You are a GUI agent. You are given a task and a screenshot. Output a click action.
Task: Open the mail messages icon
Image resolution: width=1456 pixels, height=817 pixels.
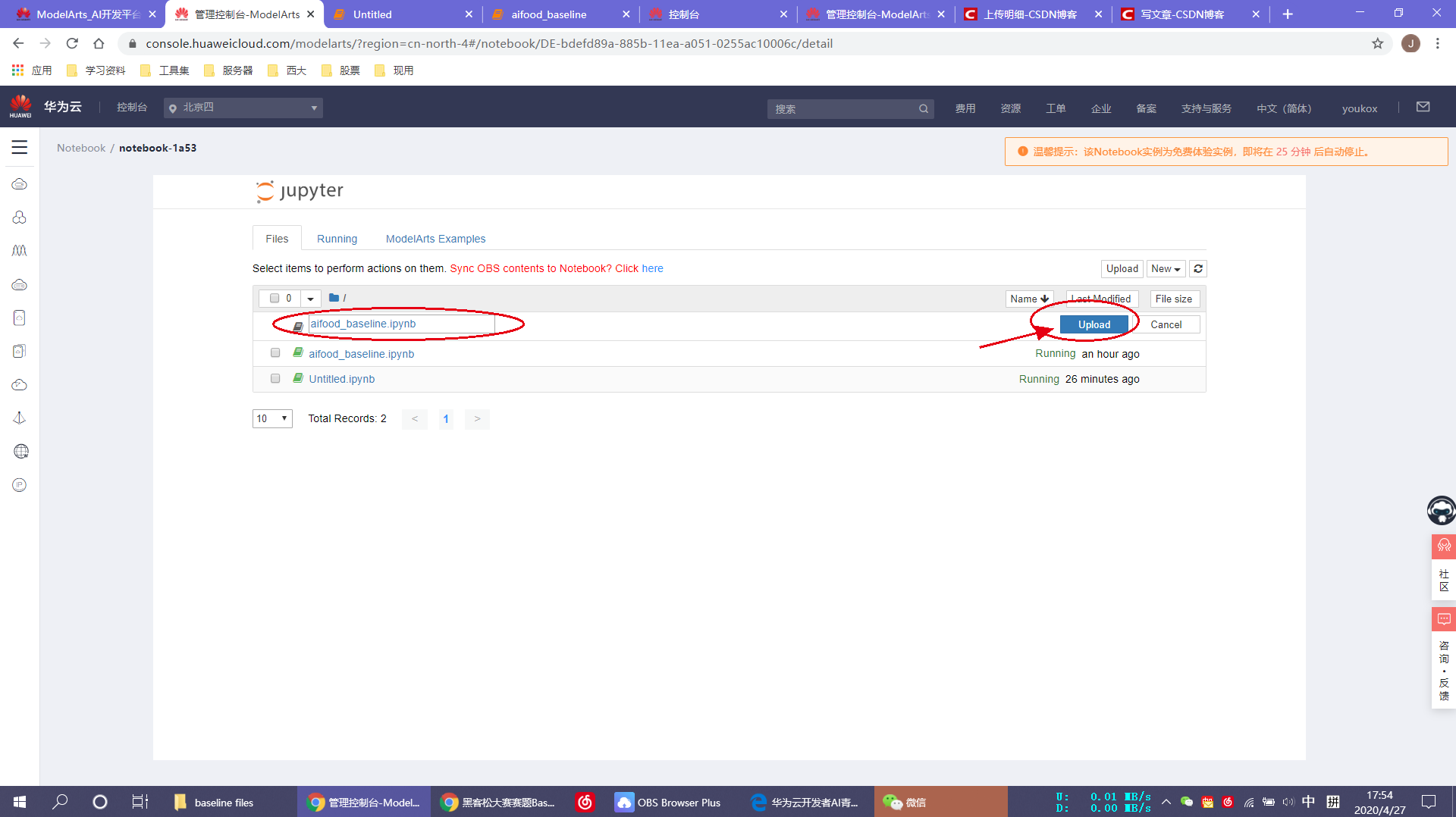click(x=1423, y=107)
